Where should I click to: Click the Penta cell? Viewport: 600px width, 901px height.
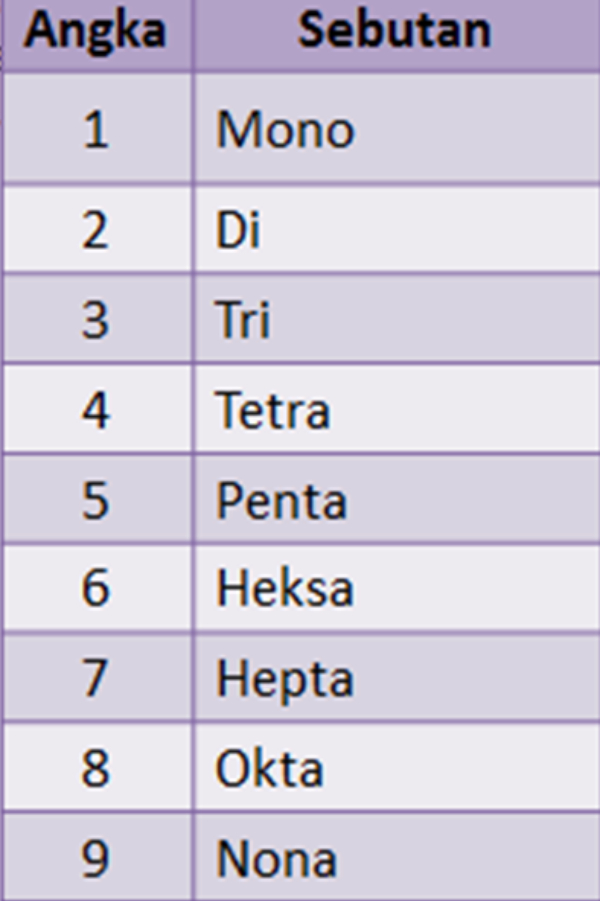click(397, 499)
